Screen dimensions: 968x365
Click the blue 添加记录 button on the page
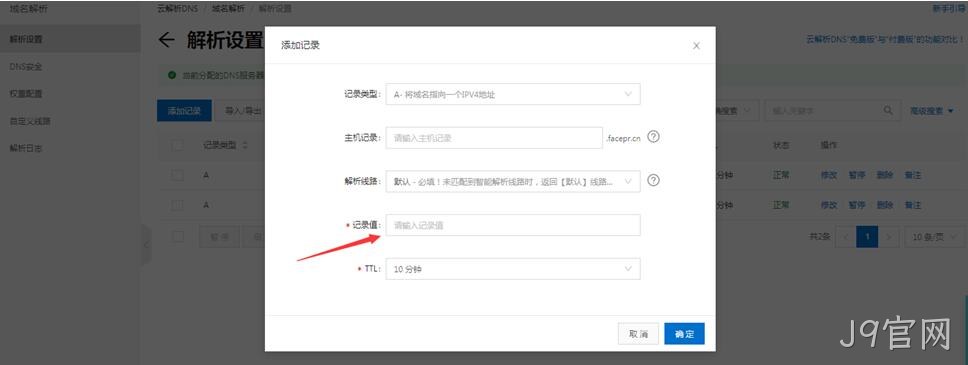click(x=185, y=111)
